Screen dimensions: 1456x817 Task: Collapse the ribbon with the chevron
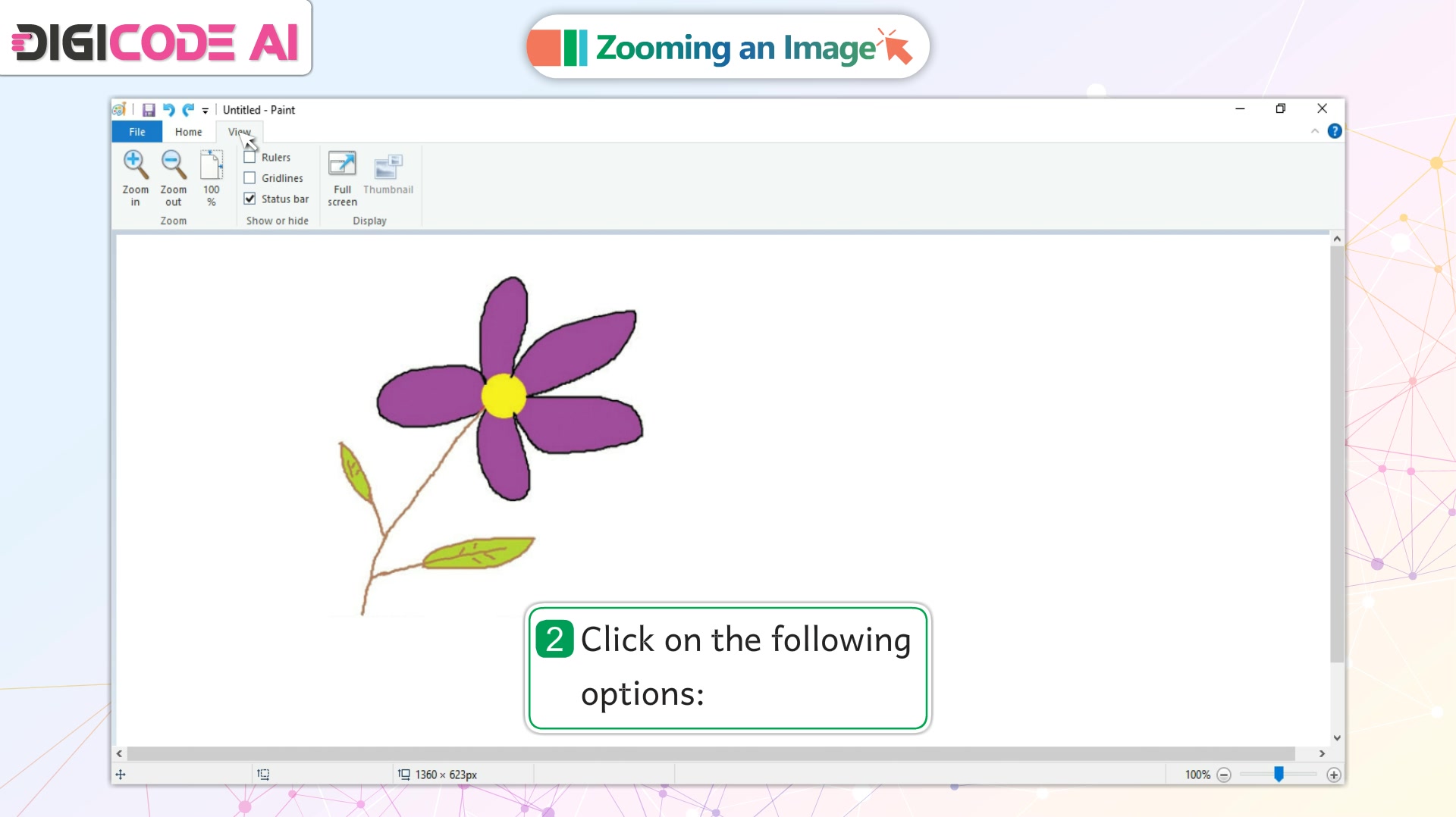1315,131
